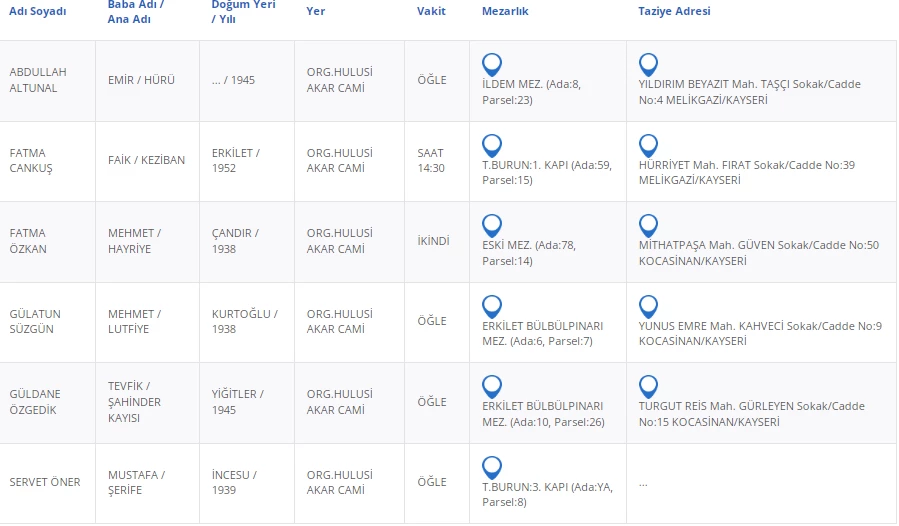Open condolence address pin for Abdullah Altunal

point(648,64)
